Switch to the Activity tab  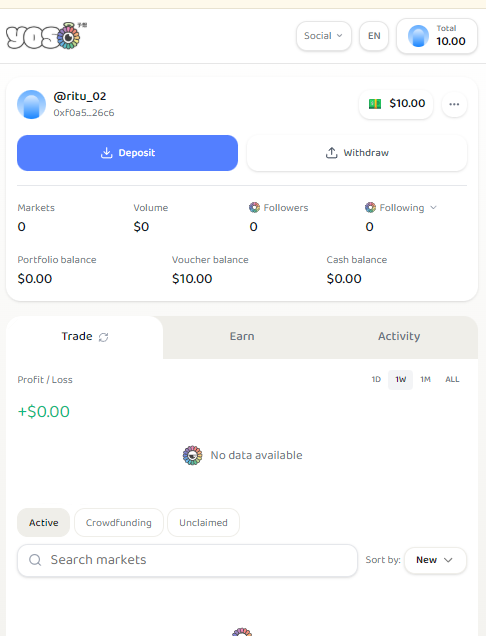coord(399,336)
